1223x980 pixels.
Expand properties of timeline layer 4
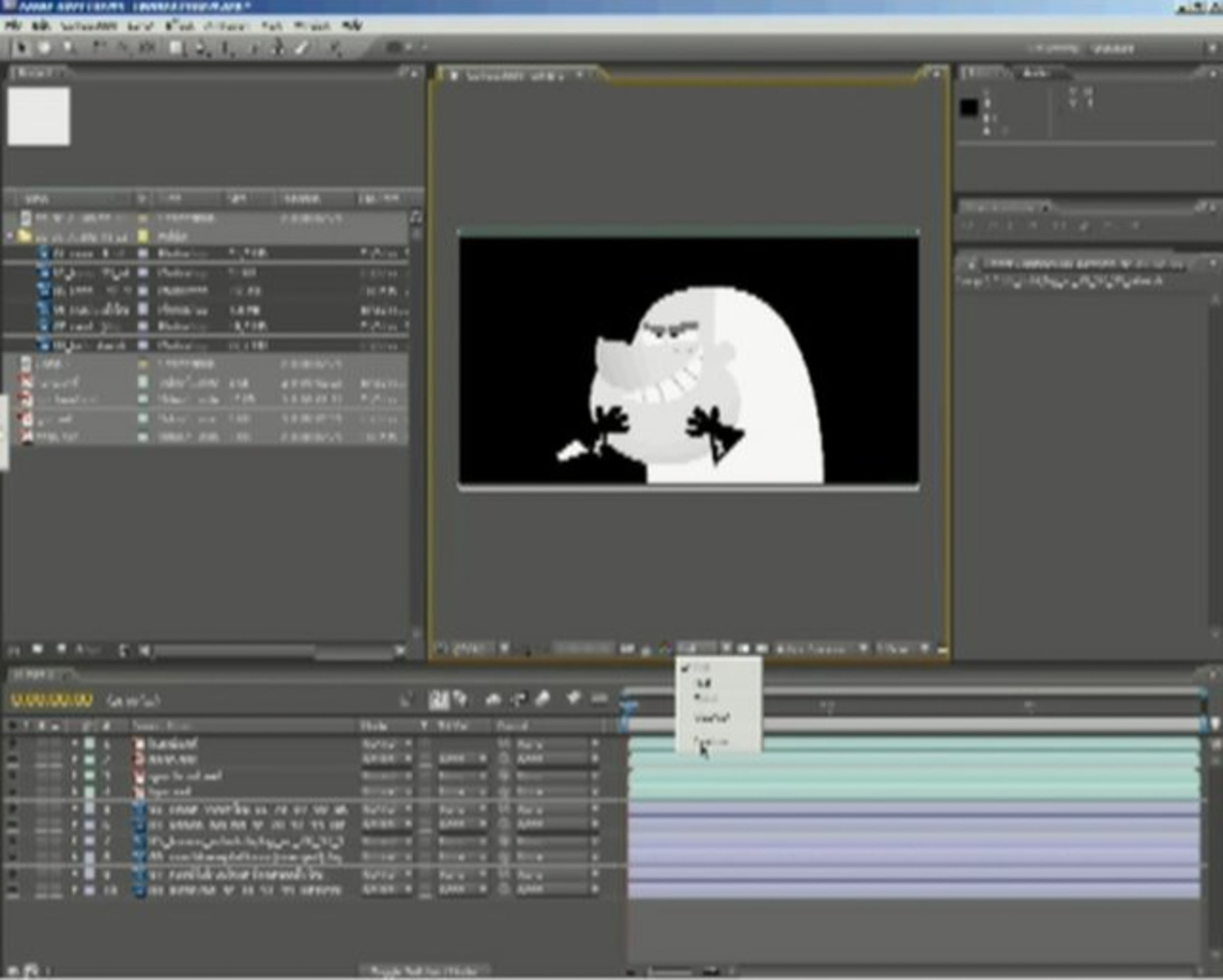(74, 792)
